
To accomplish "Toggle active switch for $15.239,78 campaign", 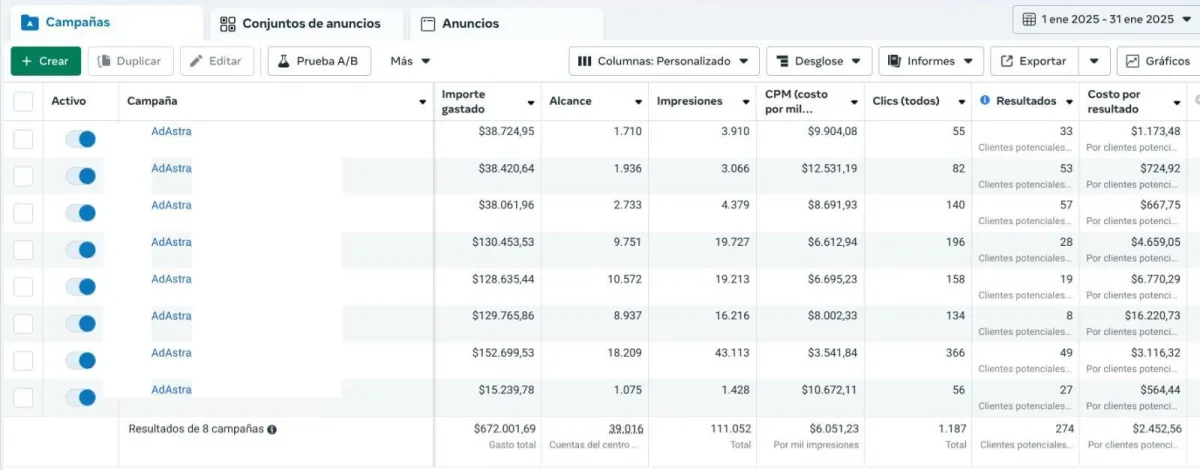I will click(80, 398).
